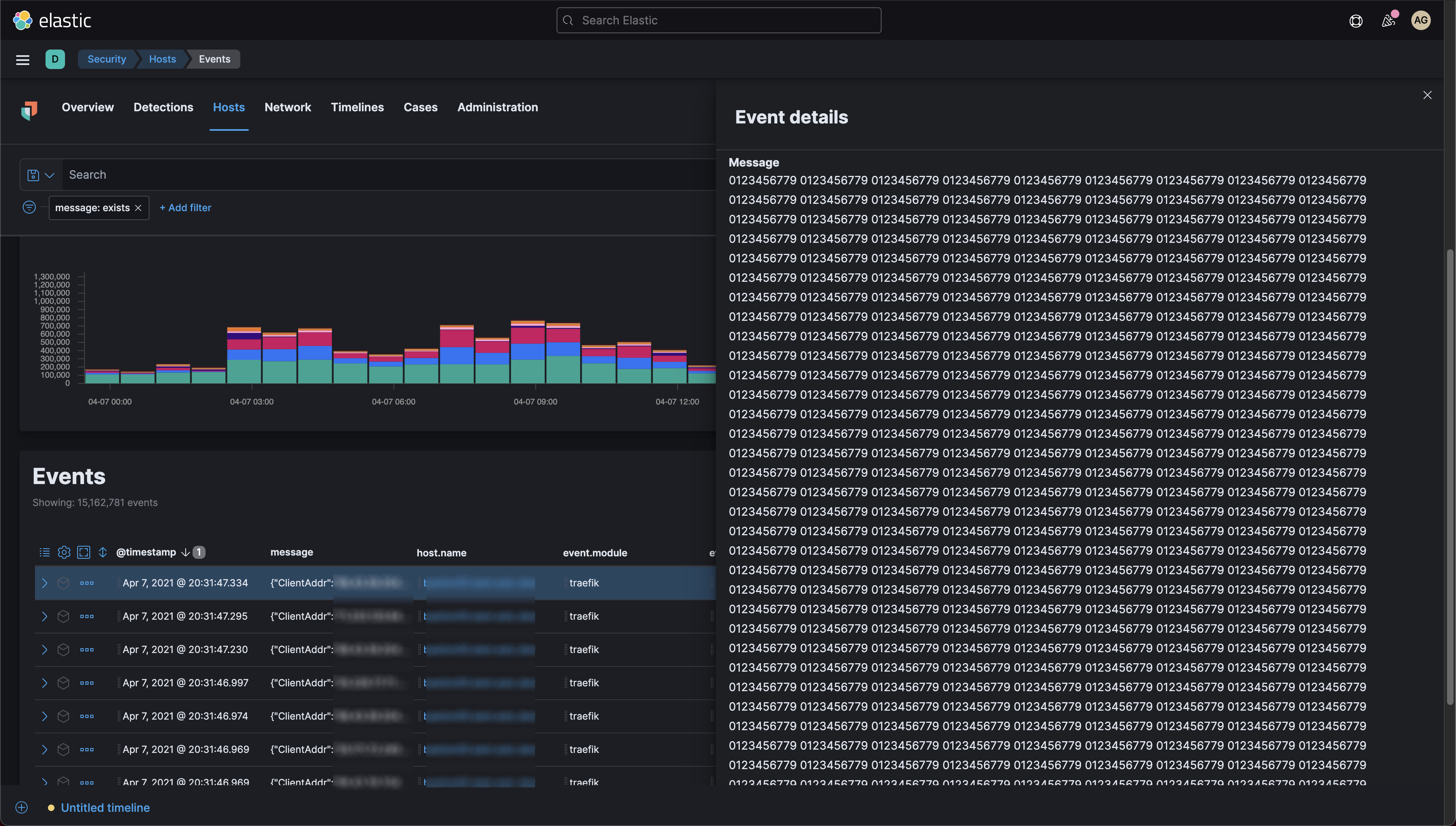Click the Events breadcrumb

214,59
